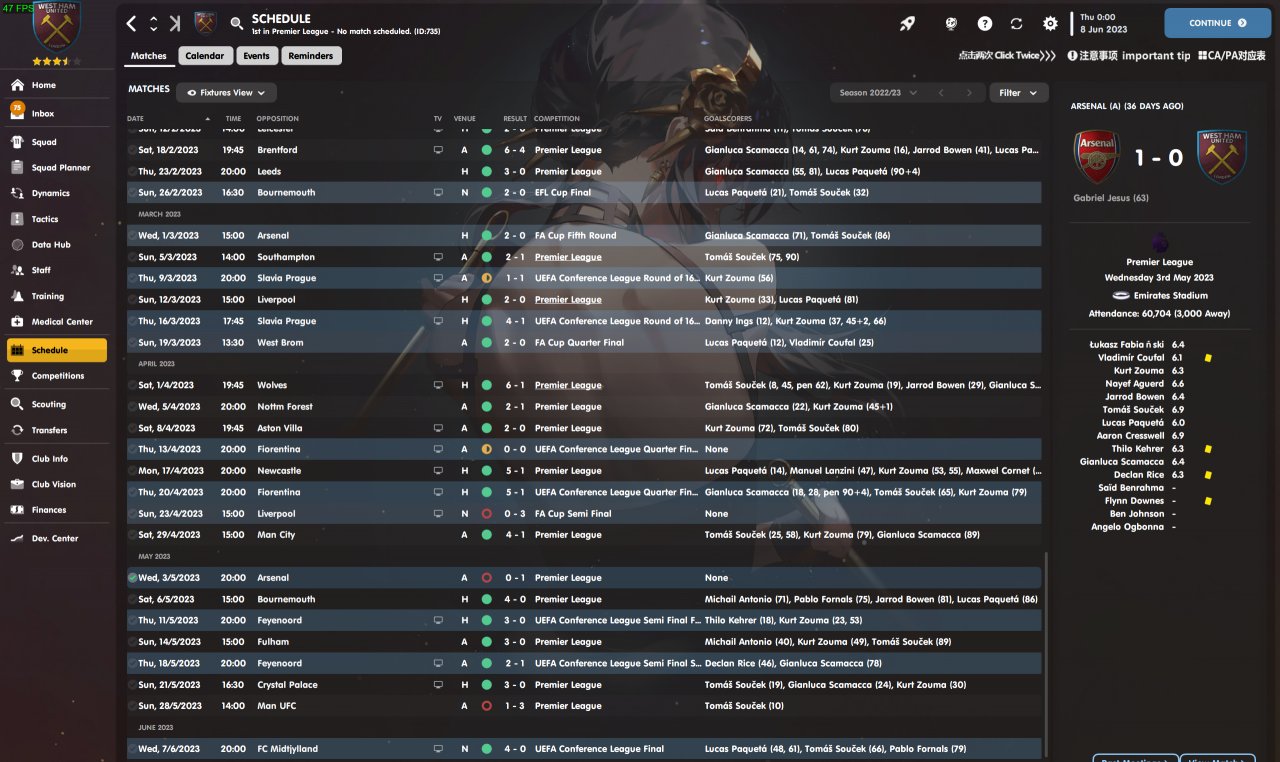Click the Club Vision icon in sidebar
Image resolution: width=1280 pixels, height=762 pixels.
17,484
